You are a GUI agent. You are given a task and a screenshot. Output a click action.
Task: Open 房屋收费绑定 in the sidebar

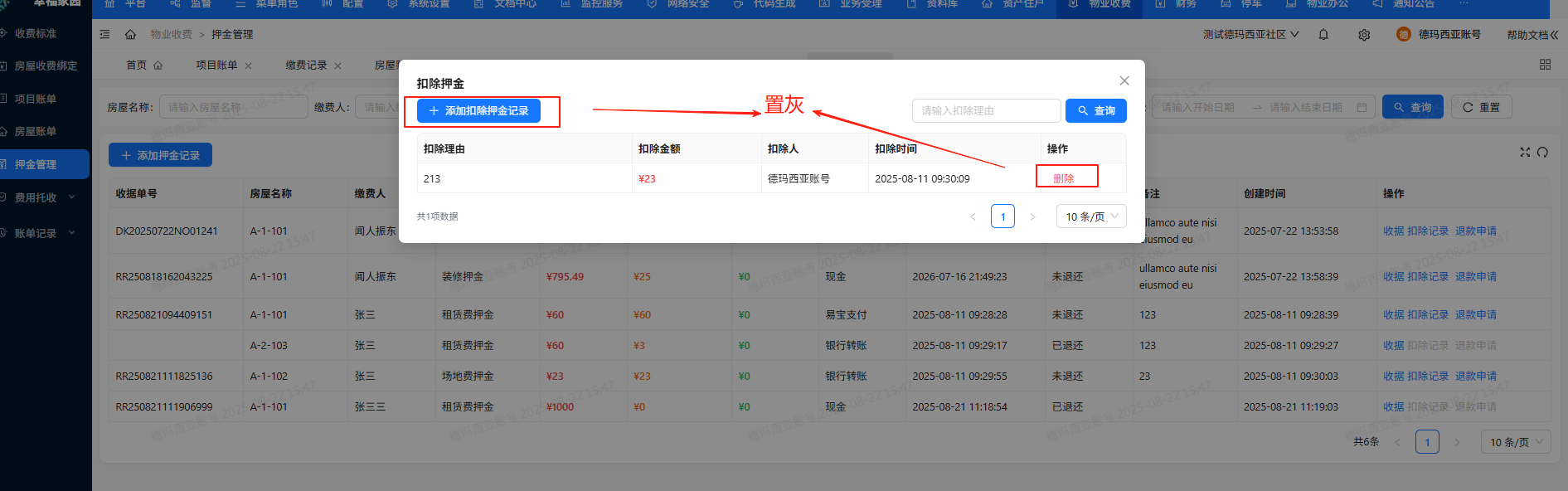click(45, 66)
